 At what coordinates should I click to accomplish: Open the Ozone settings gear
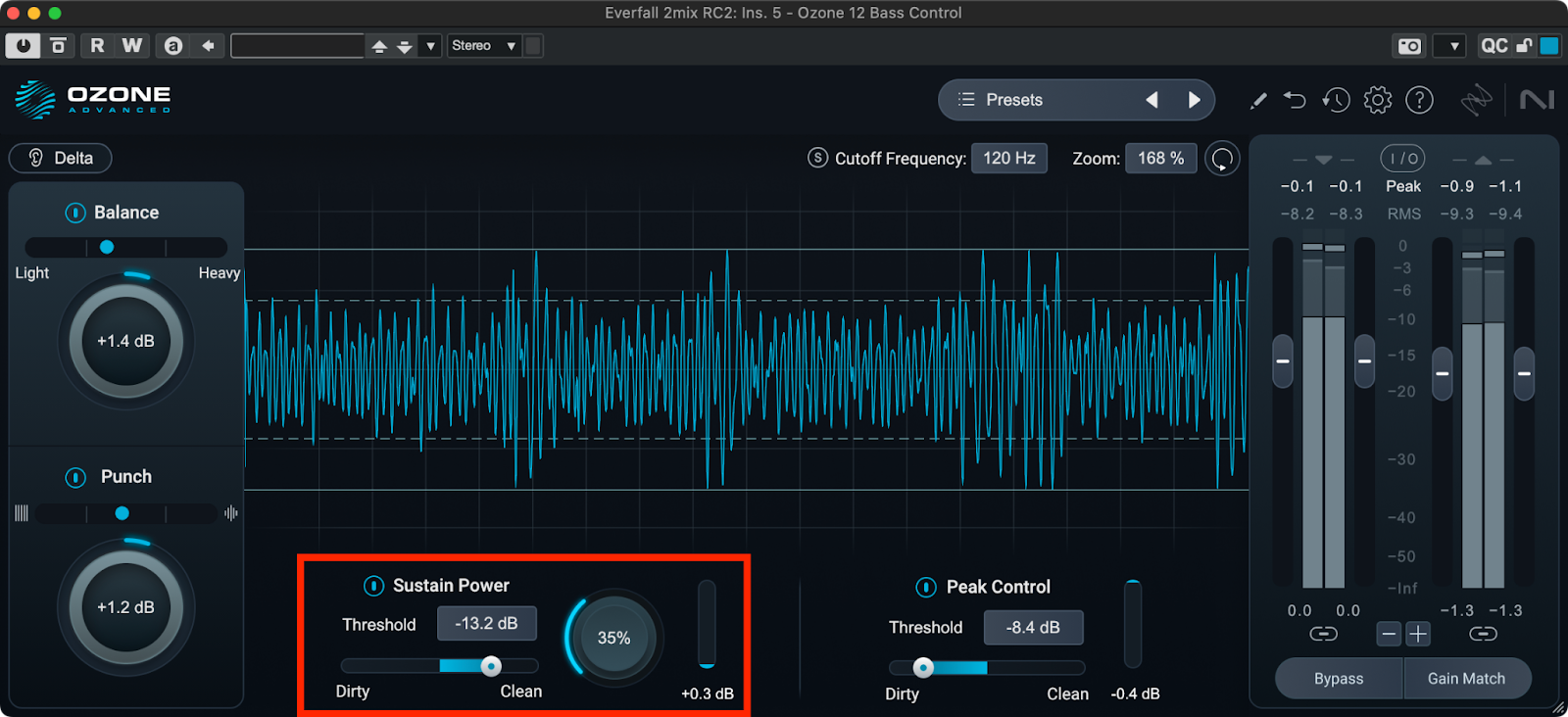(1377, 100)
